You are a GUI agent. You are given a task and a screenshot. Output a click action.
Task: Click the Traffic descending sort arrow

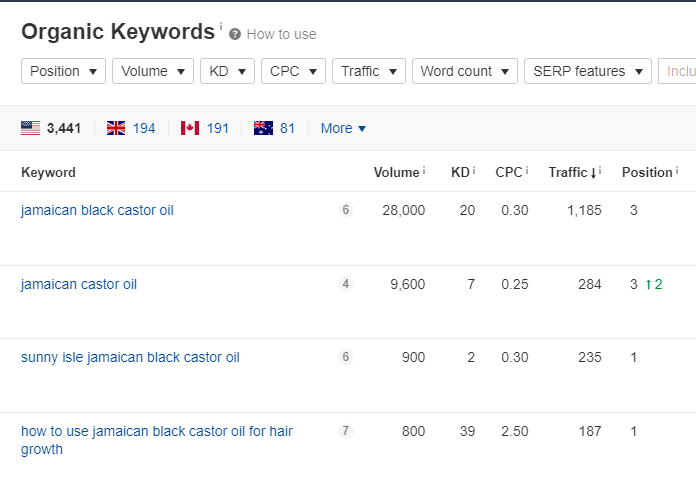pos(593,173)
